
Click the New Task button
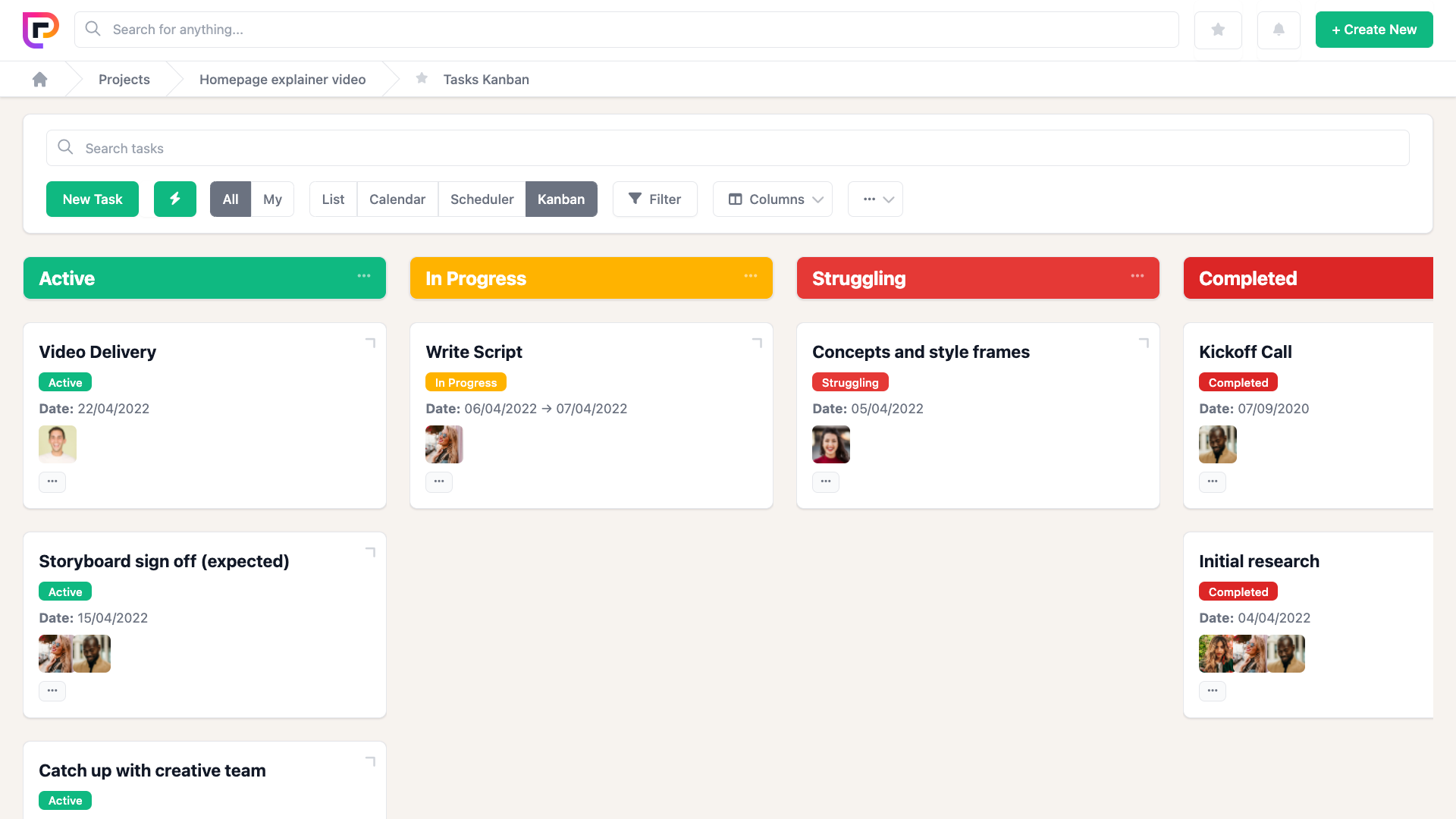tap(93, 199)
